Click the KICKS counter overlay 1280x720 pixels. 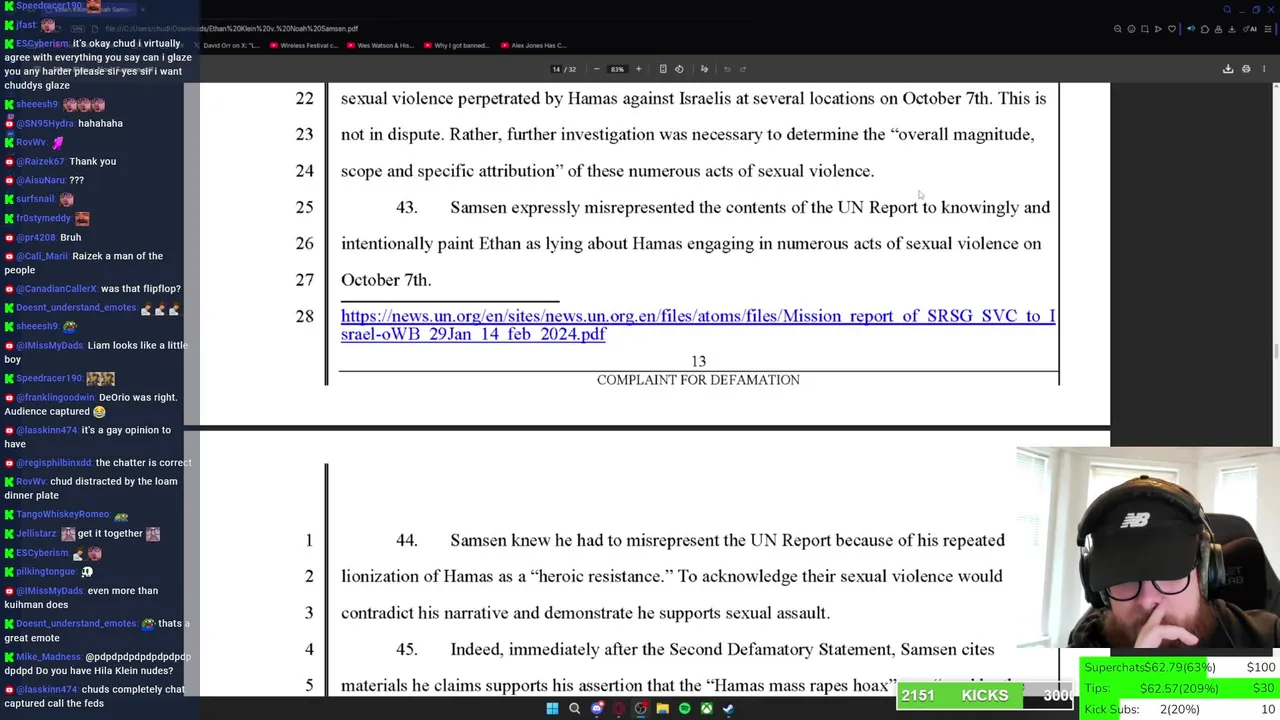coord(986,696)
